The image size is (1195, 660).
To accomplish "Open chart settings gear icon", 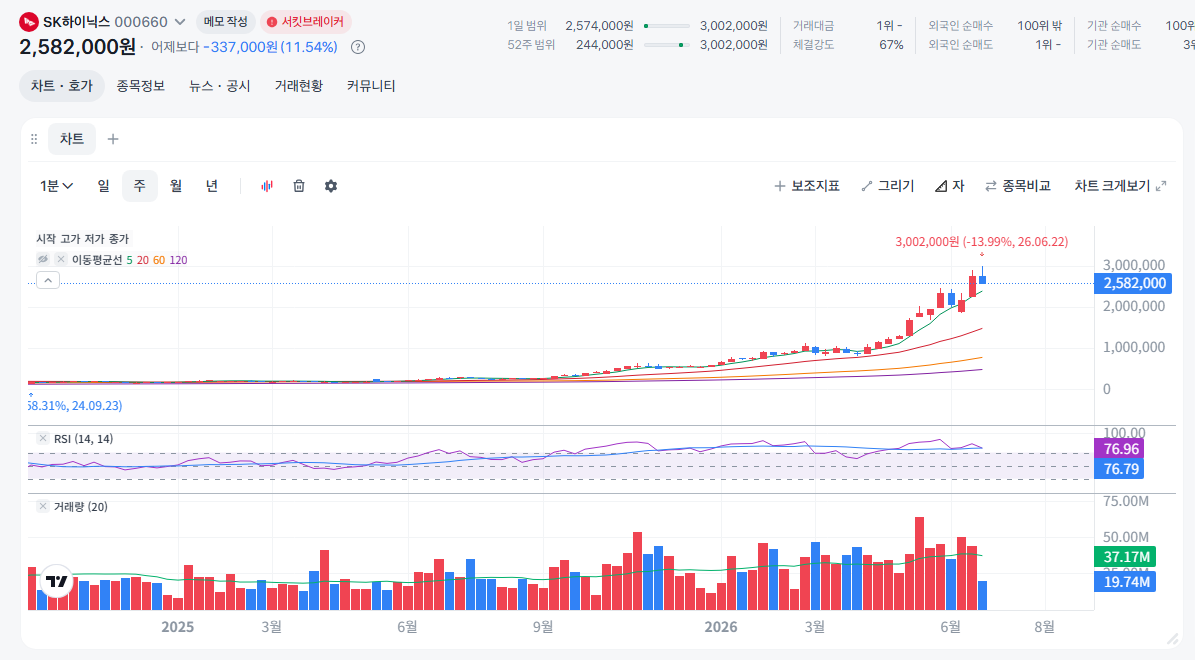I will tap(331, 186).
